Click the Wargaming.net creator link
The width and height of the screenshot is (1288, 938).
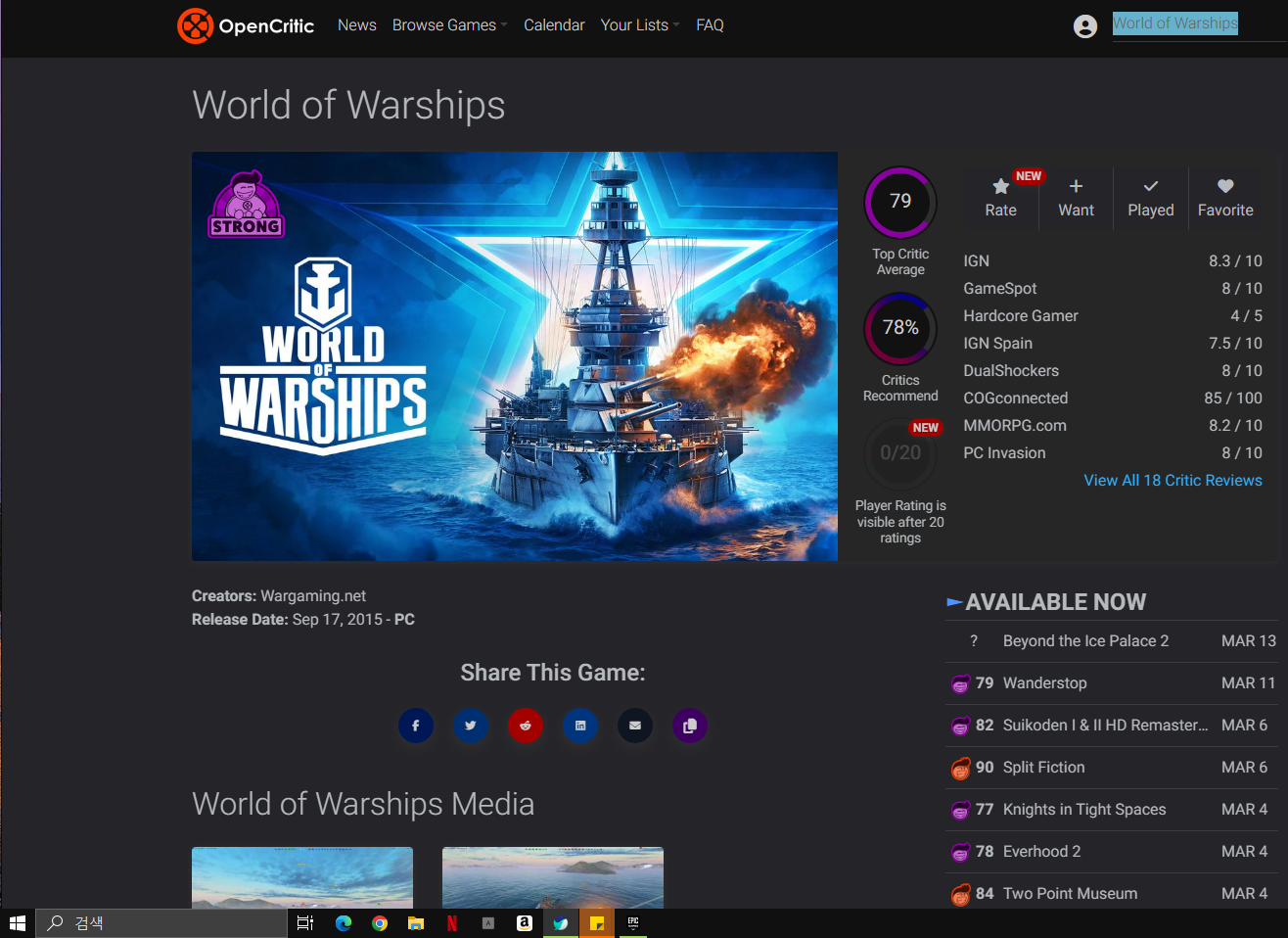tap(313, 596)
